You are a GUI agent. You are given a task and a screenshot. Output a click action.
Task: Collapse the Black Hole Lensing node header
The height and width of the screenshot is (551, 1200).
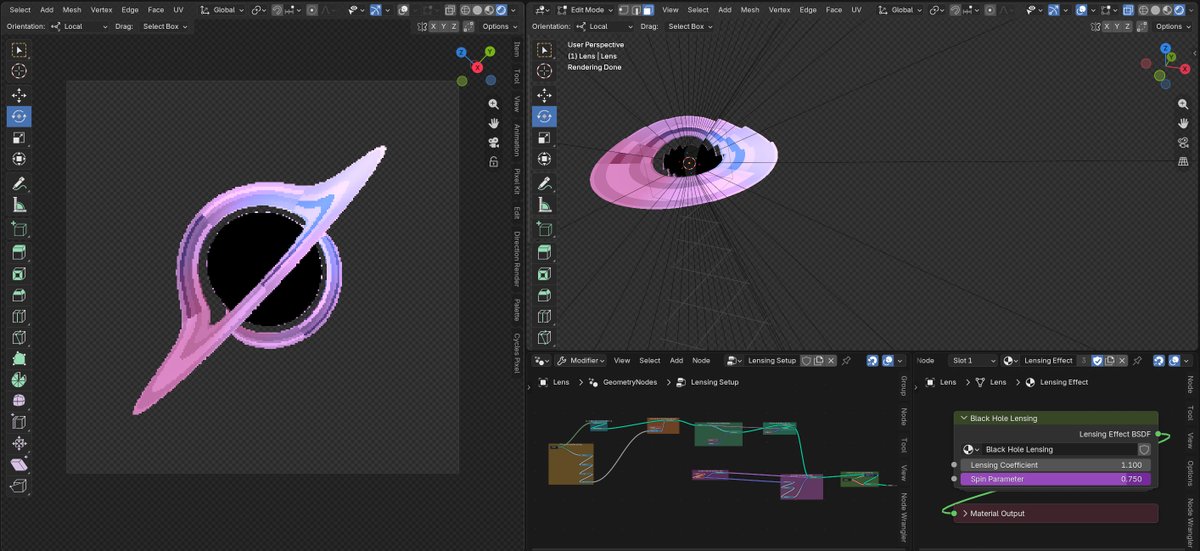[x=963, y=418]
